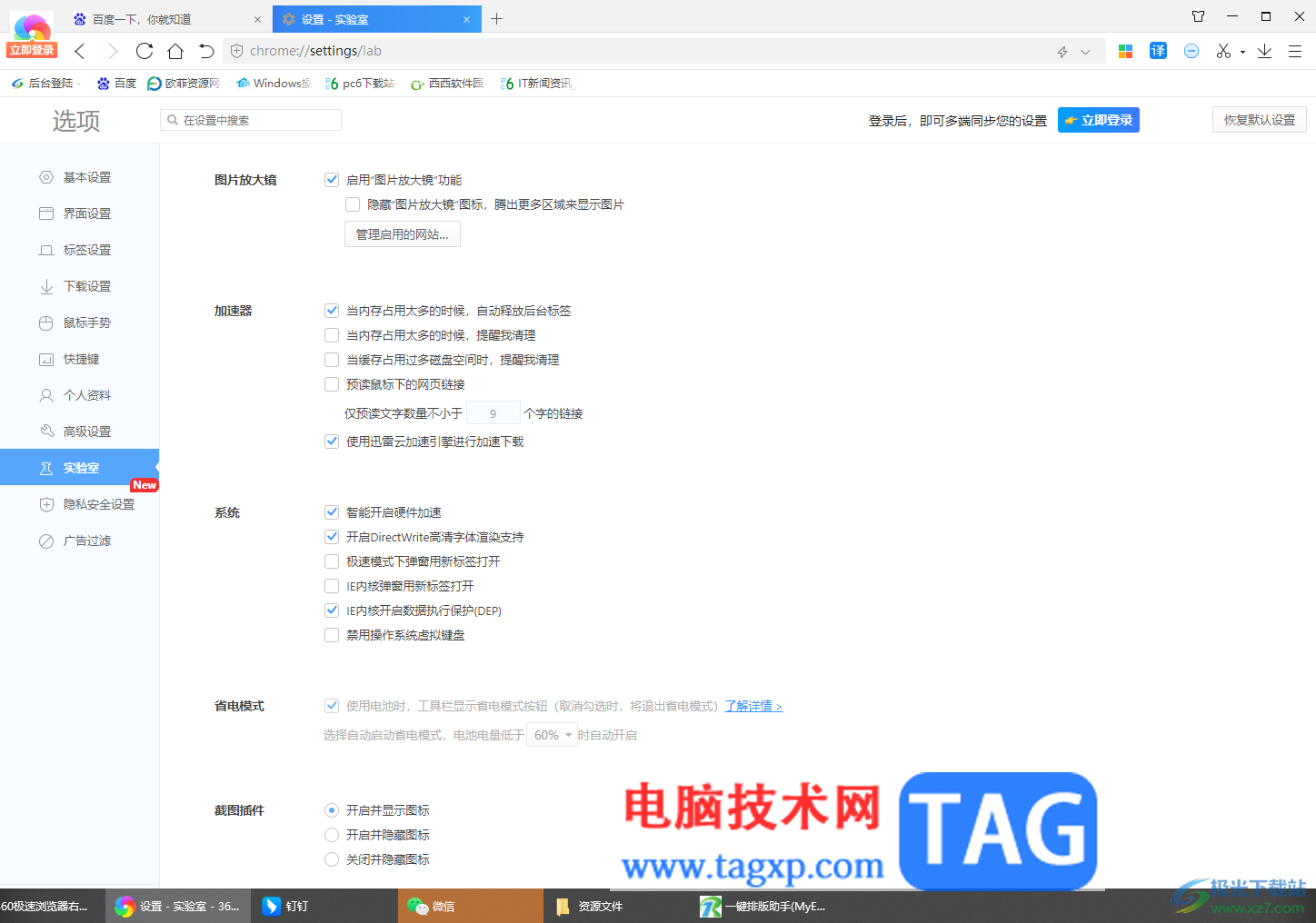This screenshot has width=1316, height=923.
Task: Enable 预读鼠标下的网页链接 checkbox
Action: point(332,384)
